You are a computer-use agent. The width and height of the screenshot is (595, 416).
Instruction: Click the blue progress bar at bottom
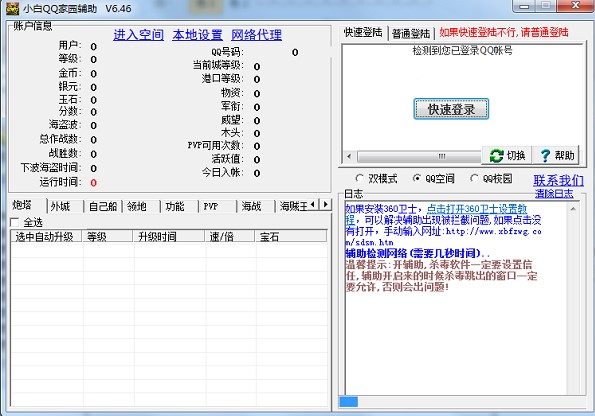click(x=349, y=402)
